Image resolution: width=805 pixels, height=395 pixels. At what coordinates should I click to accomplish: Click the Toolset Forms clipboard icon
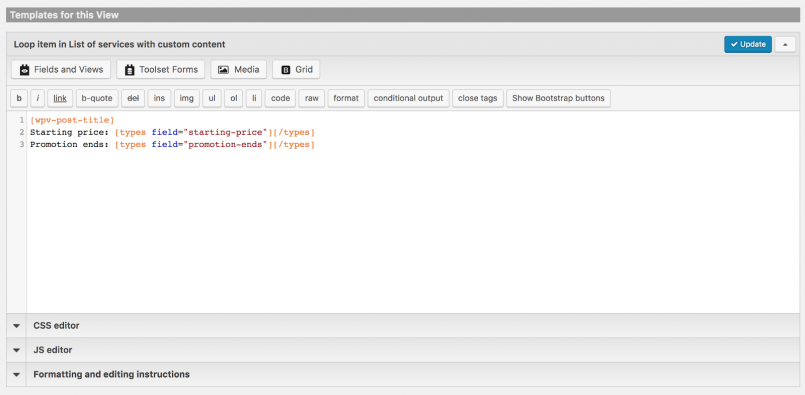[x=129, y=70]
